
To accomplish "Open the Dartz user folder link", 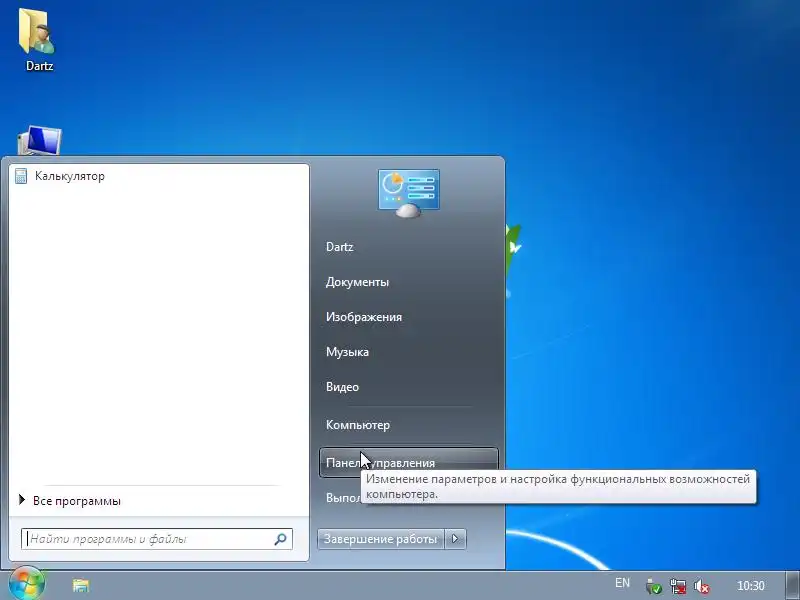I will point(408,247).
